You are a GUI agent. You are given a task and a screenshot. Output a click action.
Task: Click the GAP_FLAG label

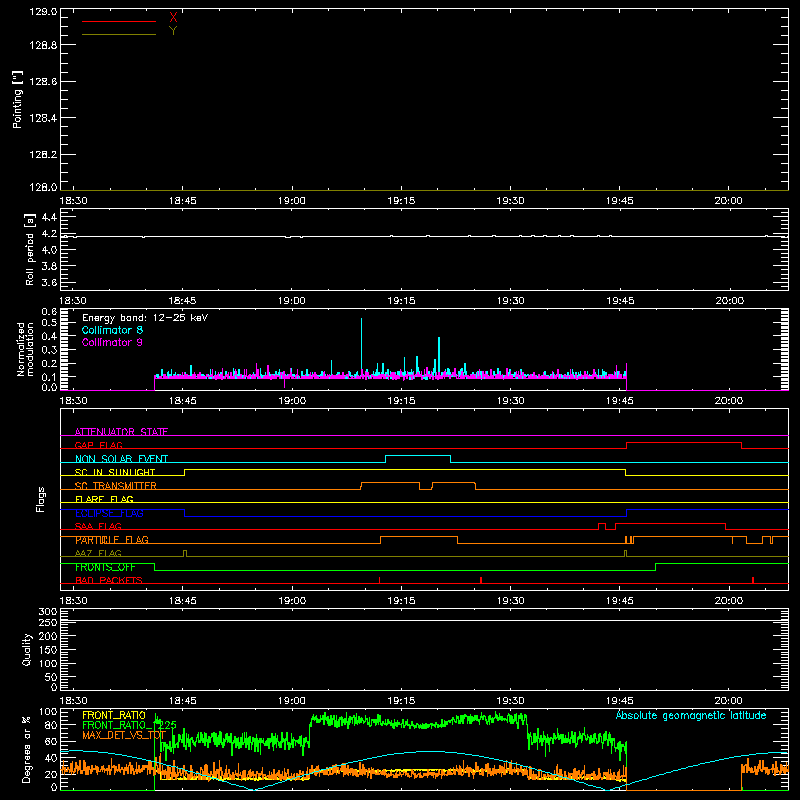pyautogui.click(x=98, y=445)
